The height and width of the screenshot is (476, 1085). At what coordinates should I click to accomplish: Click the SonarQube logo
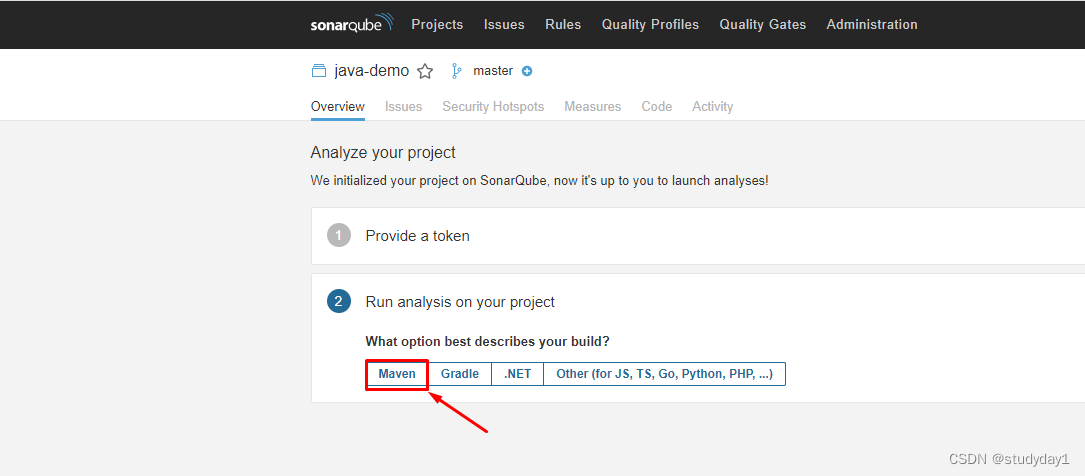[352, 24]
